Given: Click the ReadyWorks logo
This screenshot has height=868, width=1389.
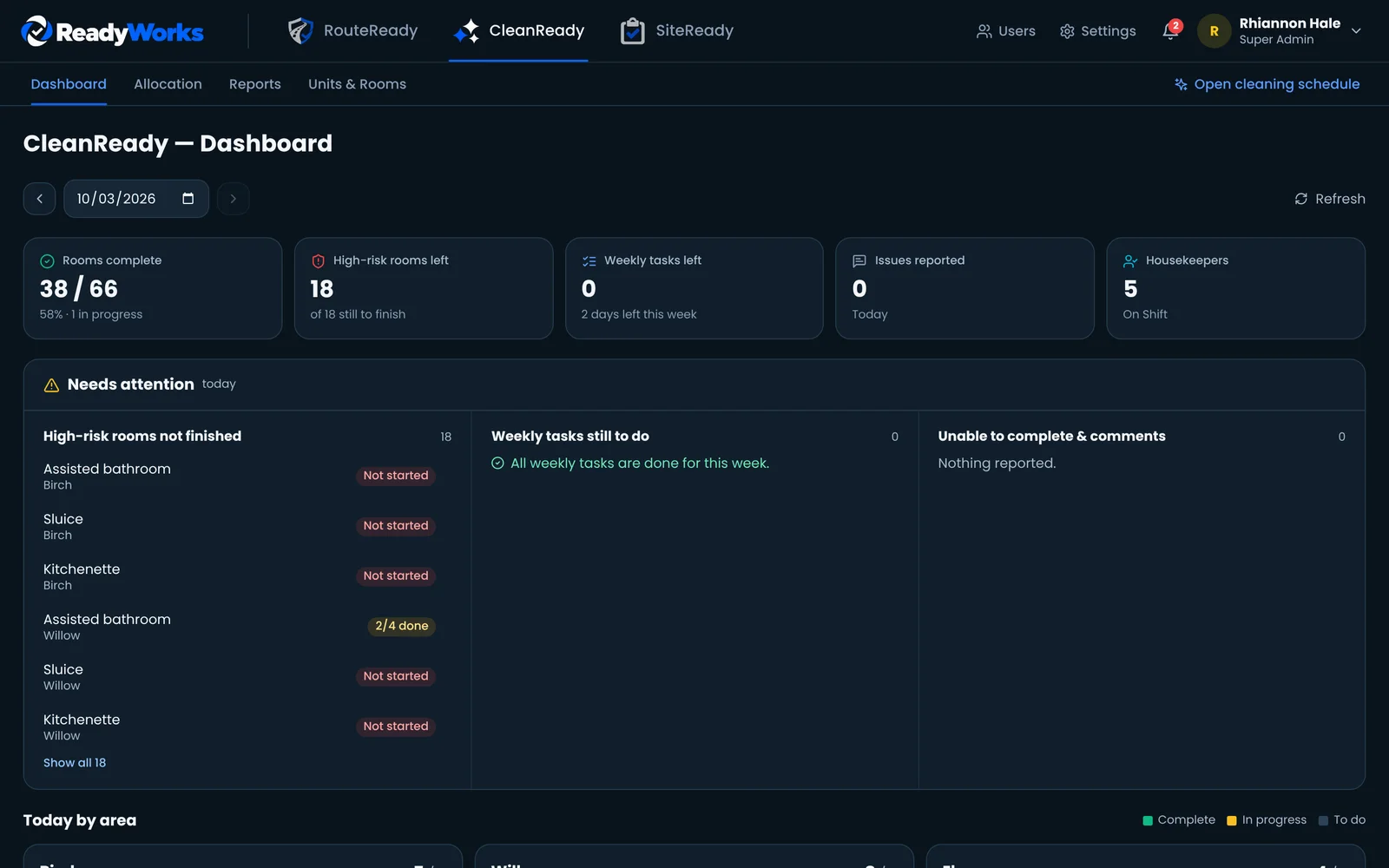Looking at the screenshot, I should (113, 31).
